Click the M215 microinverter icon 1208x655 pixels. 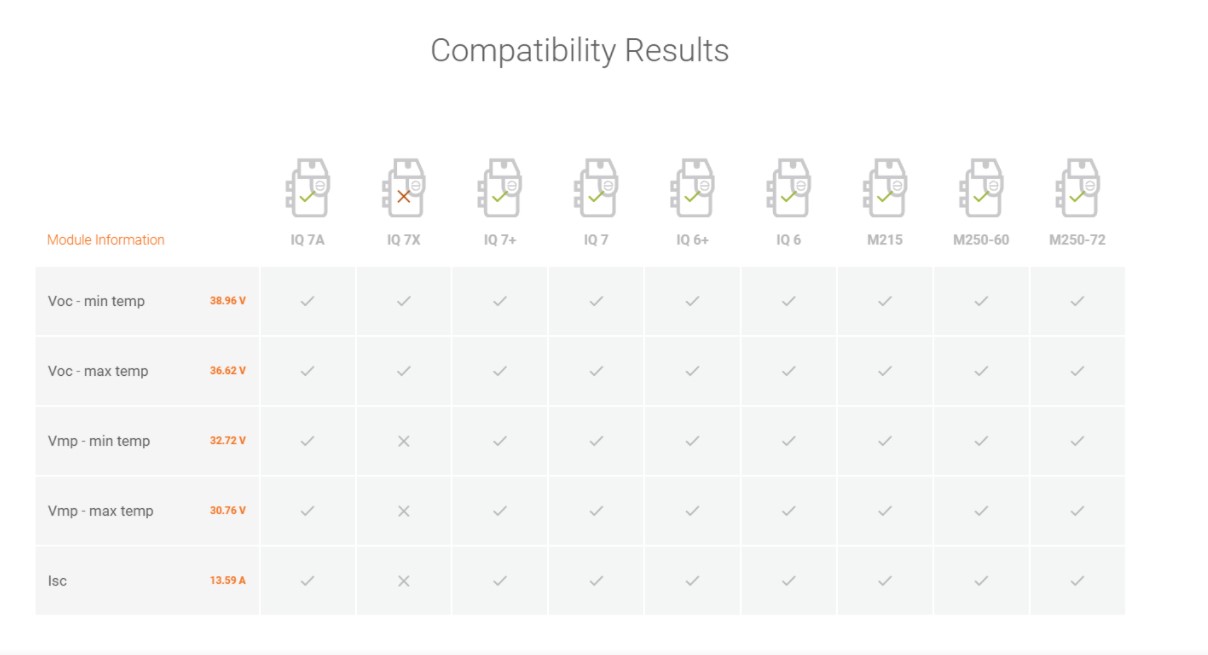(884, 188)
